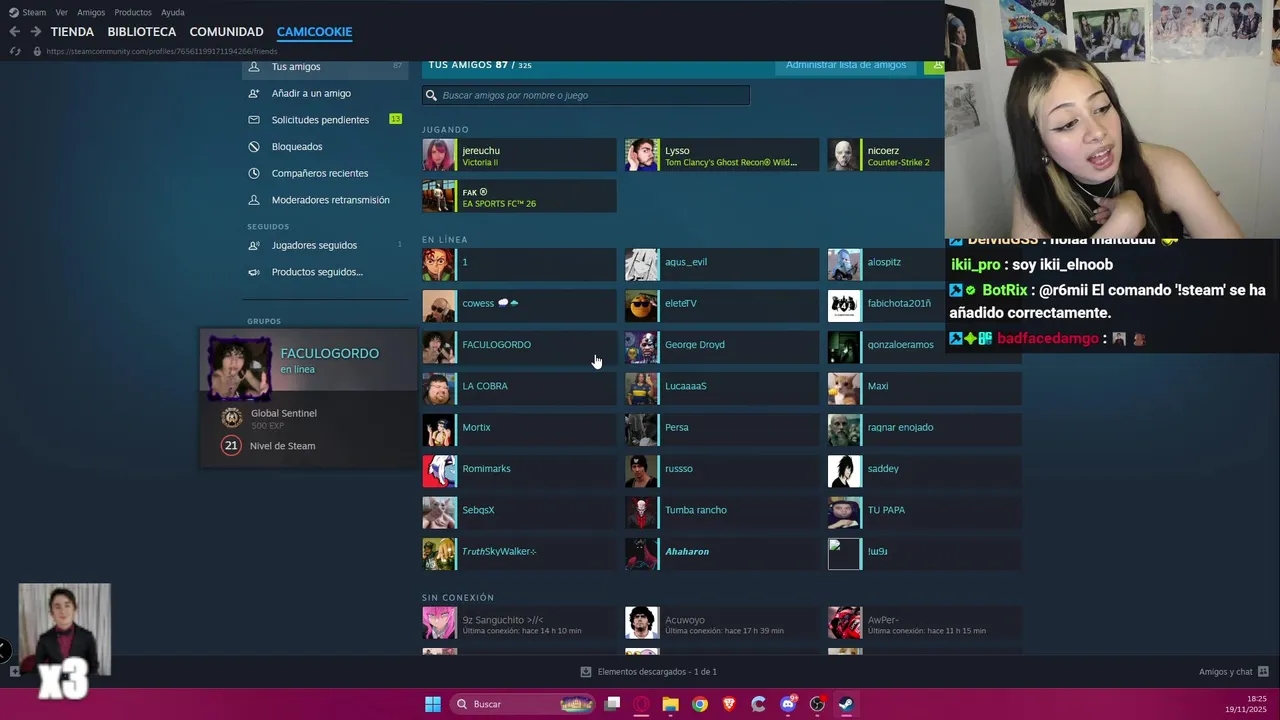Open the COMUNIDAD tab
This screenshot has width=1280, height=720.
point(226,32)
